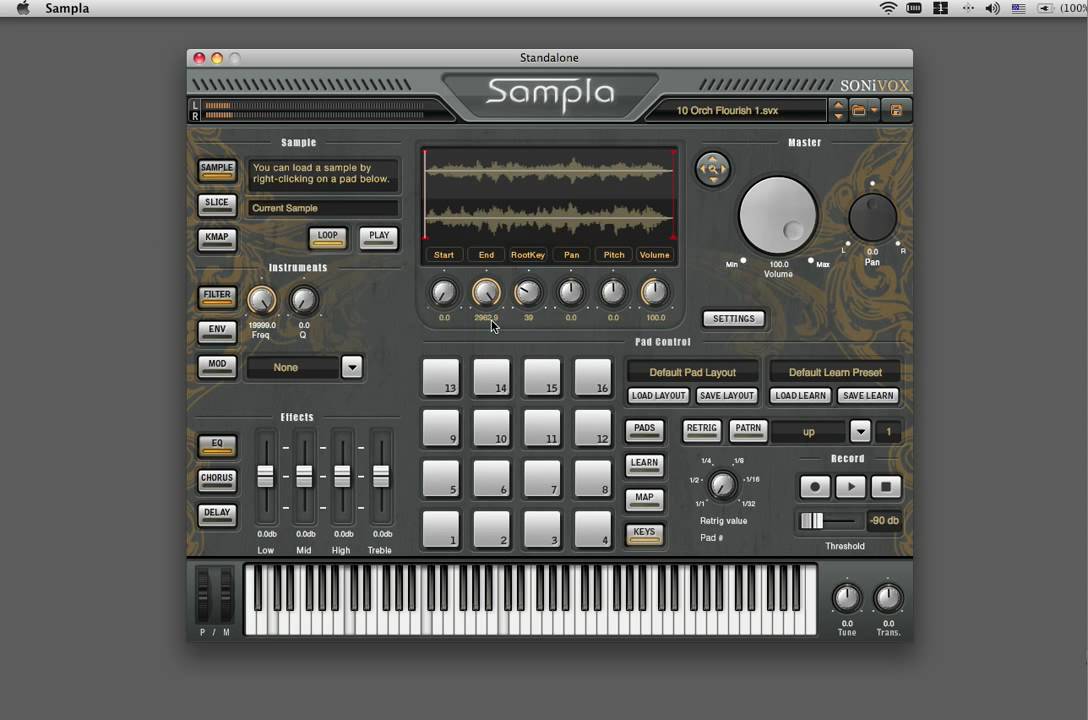Select the MAP mode button
The width and height of the screenshot is (1088, 720).
pyautogui.click(x=644, y=499)
